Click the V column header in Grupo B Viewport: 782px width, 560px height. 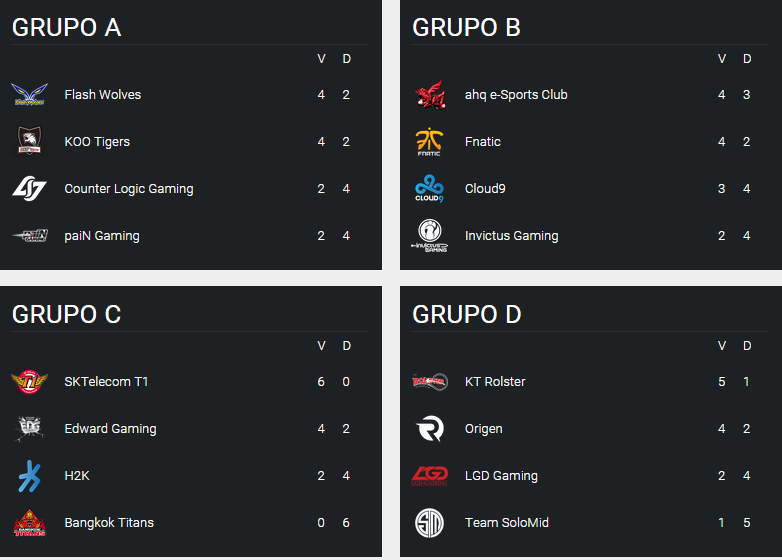[722, 59]
